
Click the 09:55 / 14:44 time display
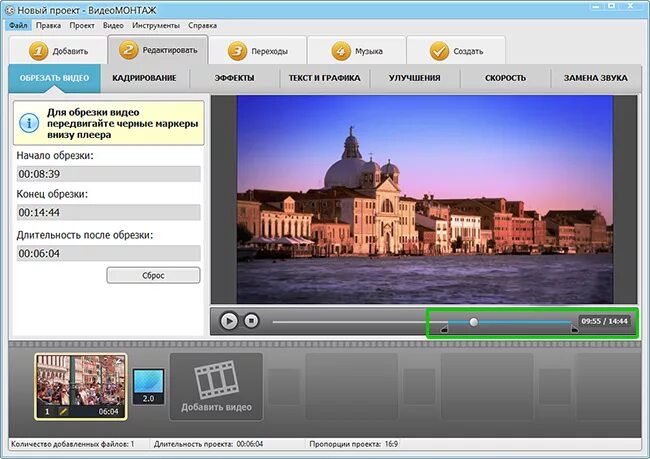(x=604, y=321)
